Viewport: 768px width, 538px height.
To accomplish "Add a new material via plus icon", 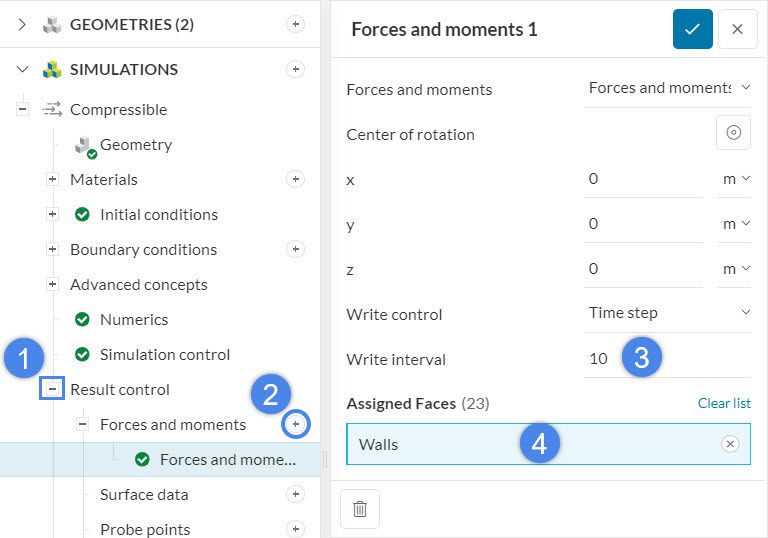I will [x=295, y=179].
